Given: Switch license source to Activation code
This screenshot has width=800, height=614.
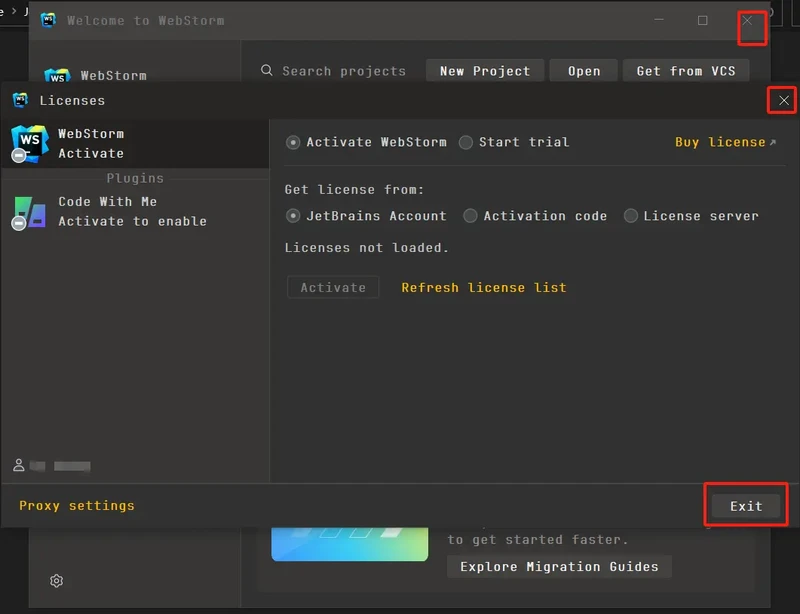Looking at the screenshot, I should (470, 216).
